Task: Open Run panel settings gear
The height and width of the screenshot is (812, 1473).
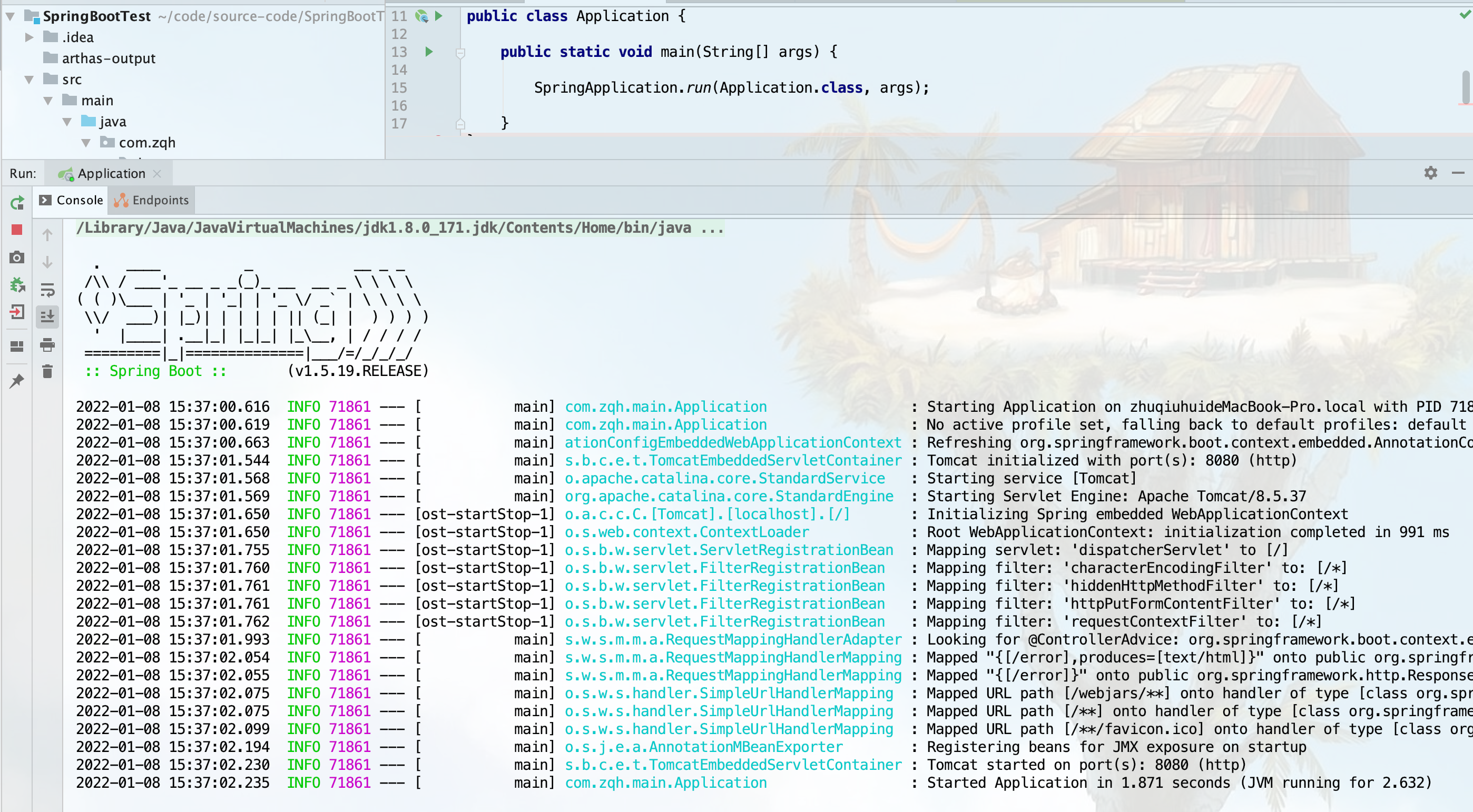Action: point(1430,173)
